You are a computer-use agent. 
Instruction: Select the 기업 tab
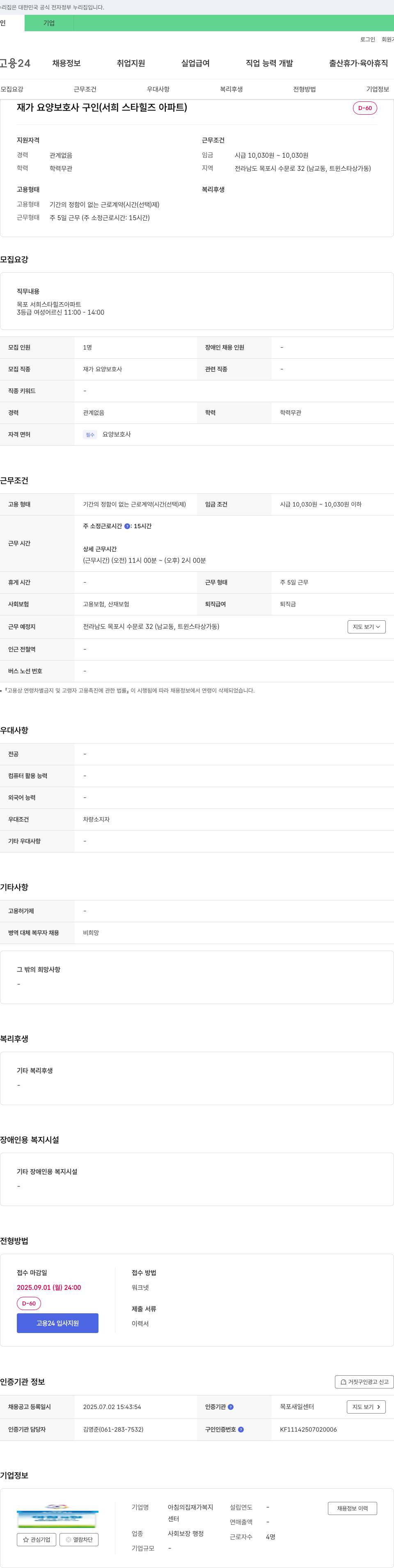49,23
